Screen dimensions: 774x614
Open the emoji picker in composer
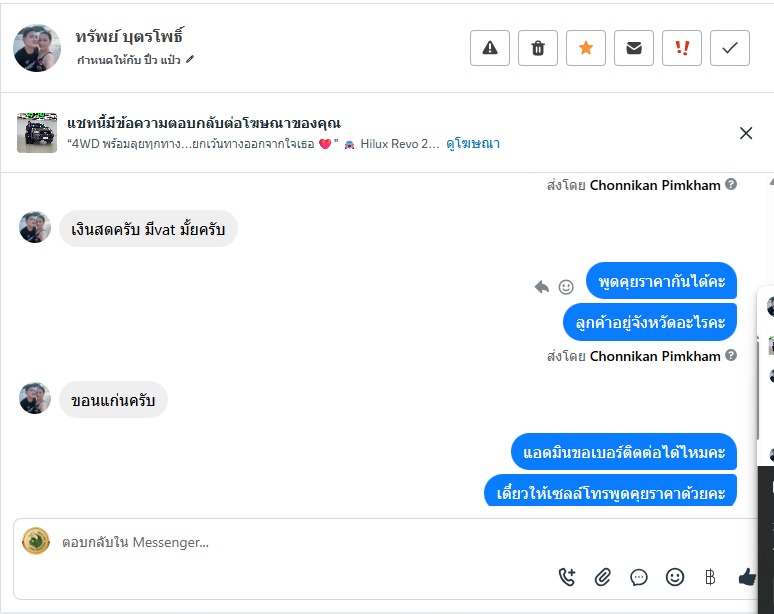(x=675, y=577)
